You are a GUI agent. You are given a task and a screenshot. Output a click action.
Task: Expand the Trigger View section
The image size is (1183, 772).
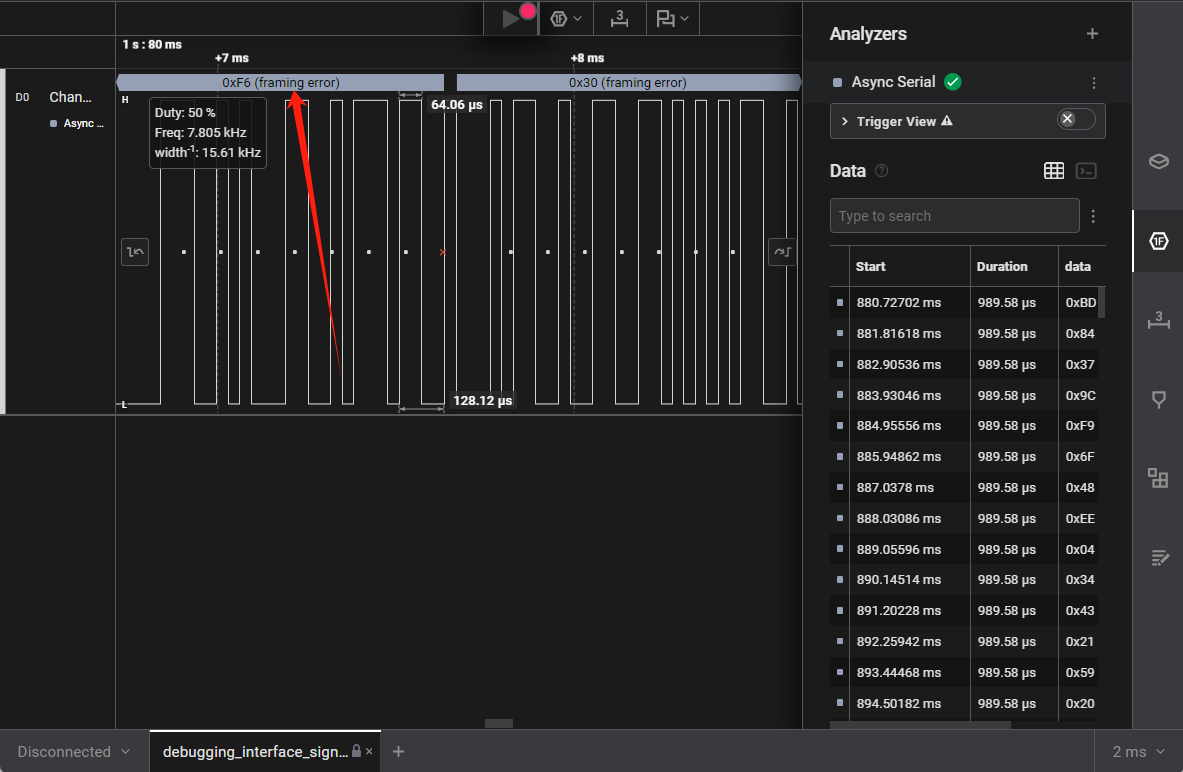845,121
